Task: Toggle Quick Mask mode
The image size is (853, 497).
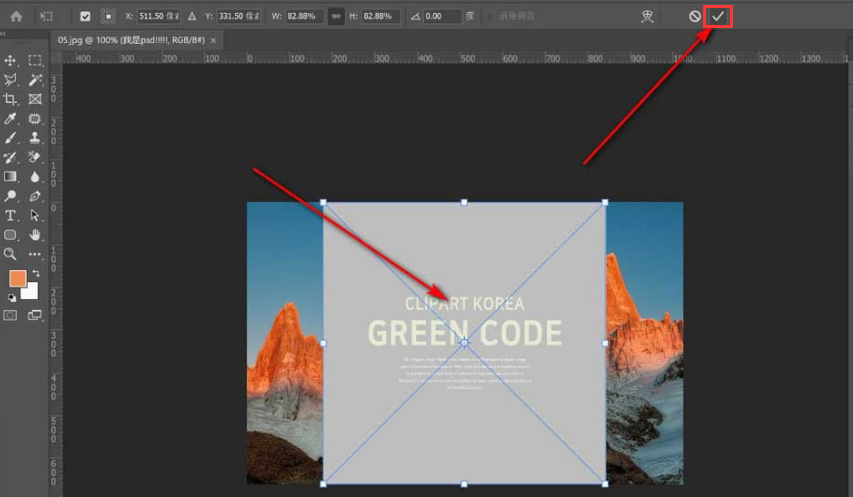Action: coord(10,315)
